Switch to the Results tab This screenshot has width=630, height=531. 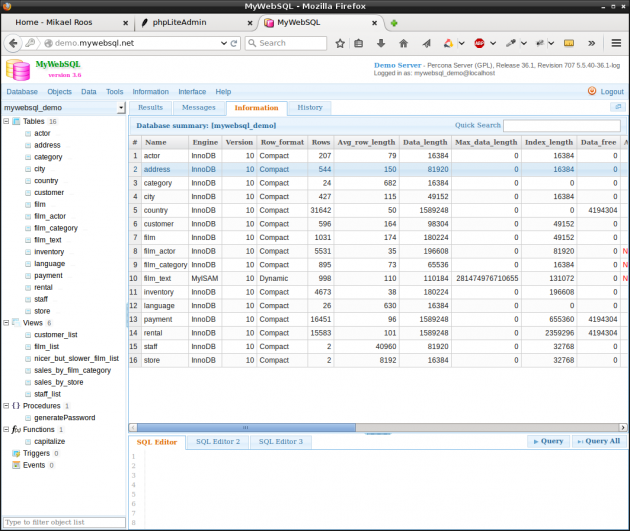coord(150,108)
